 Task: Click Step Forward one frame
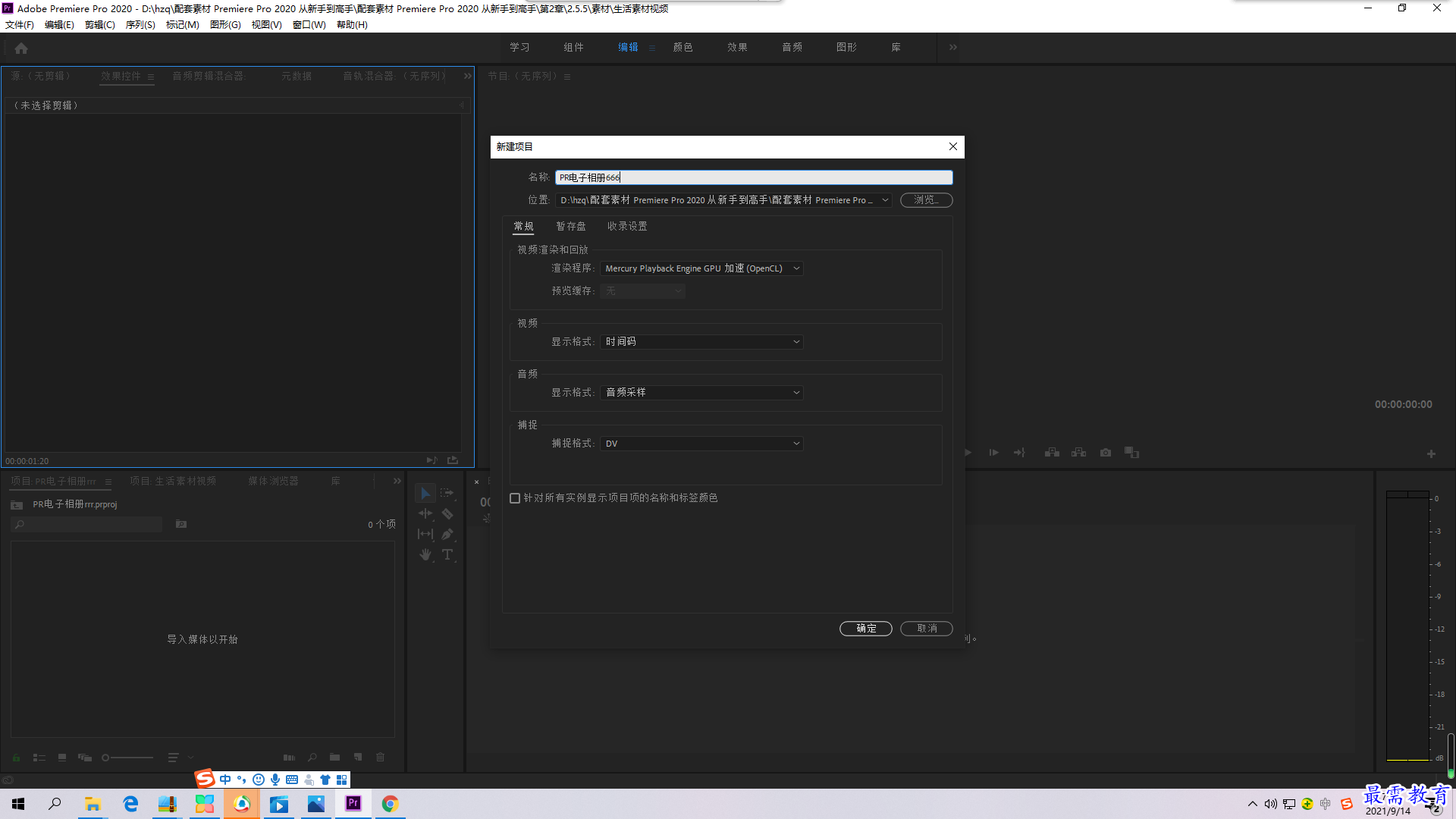(x=993, y=453)
